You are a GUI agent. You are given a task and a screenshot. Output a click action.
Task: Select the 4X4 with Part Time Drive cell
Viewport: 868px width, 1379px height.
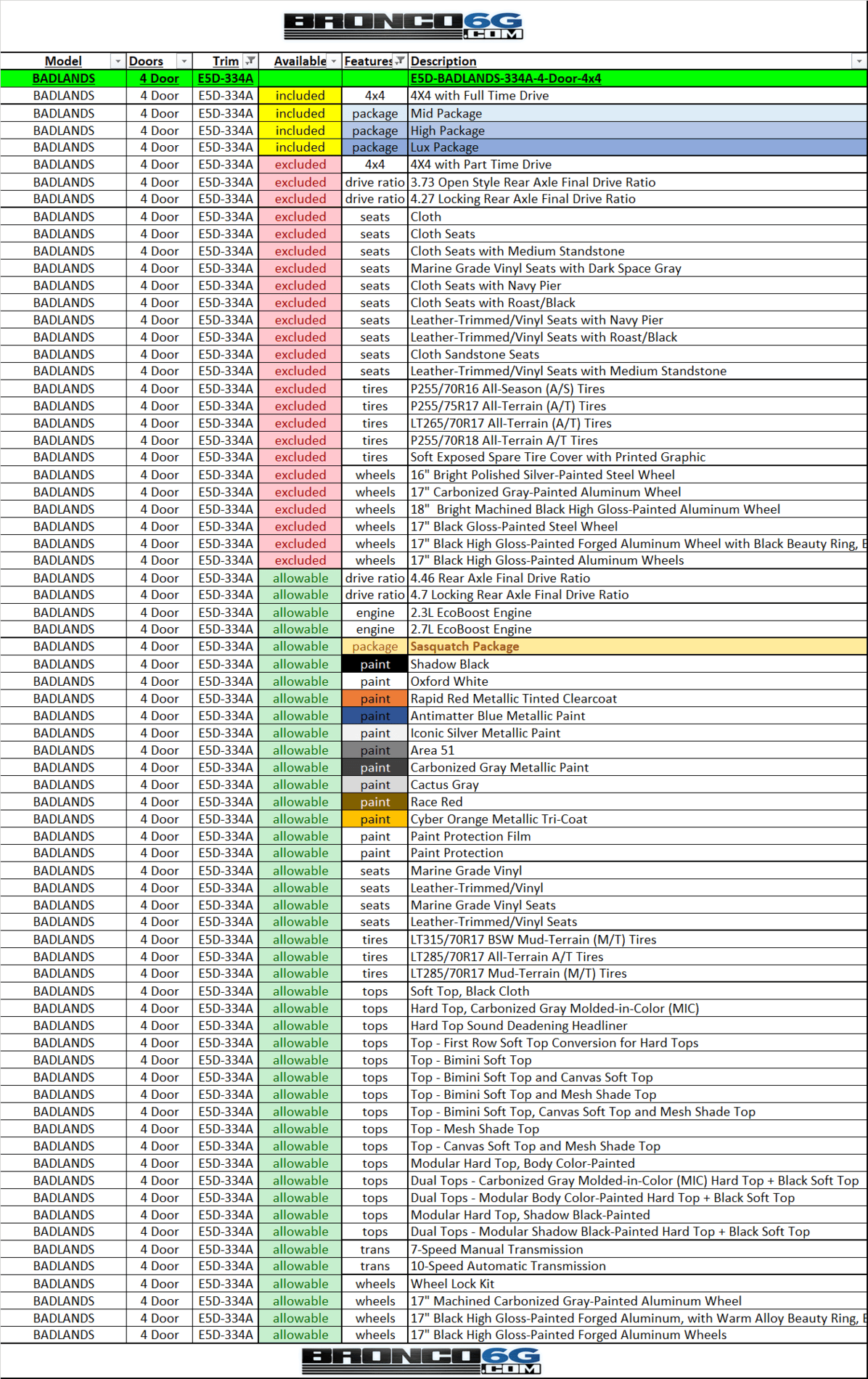638,165
